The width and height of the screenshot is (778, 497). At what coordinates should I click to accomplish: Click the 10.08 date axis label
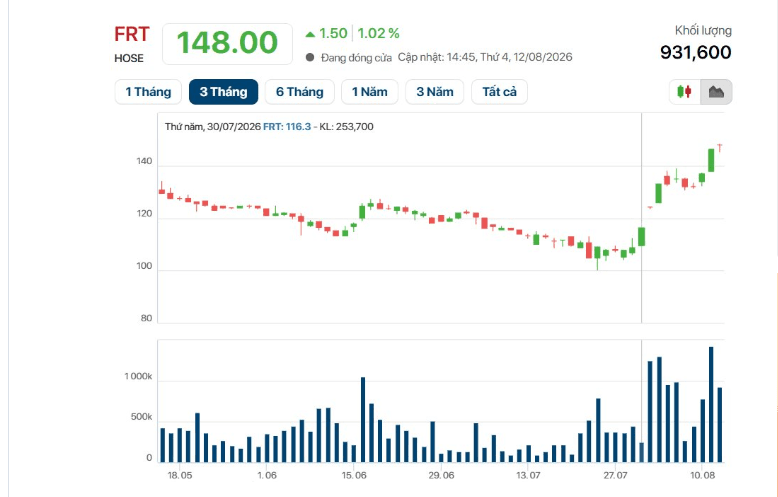point(703,475)
